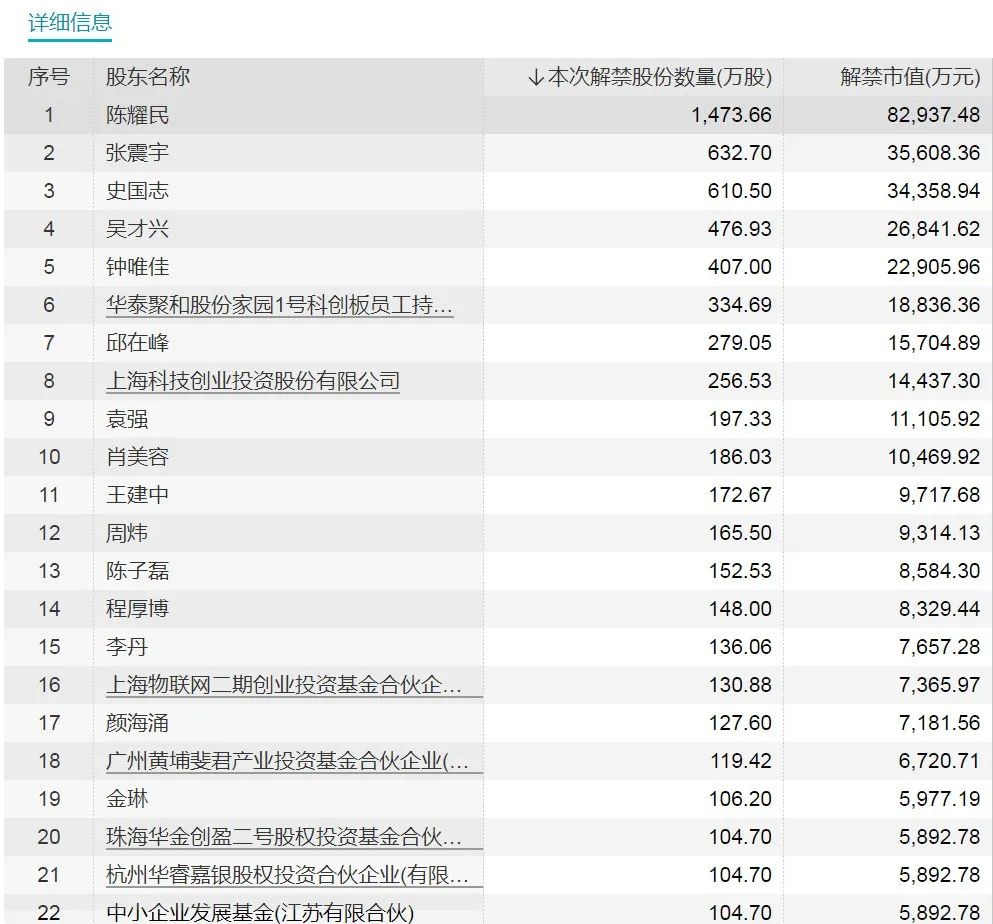The width and height of the screenshot is (993, 924).
Task: Select the row for 钟唯佳
Action: click(498, 267)
